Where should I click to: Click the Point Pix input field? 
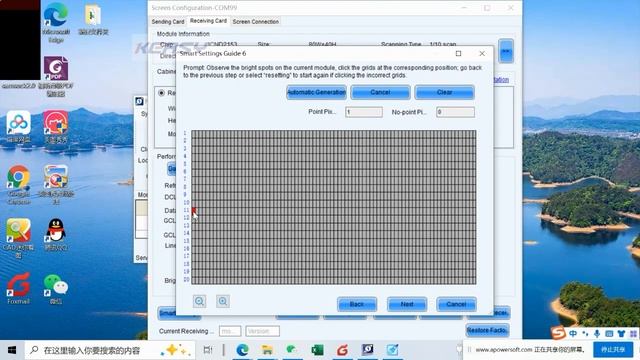(x=364, y=112)
